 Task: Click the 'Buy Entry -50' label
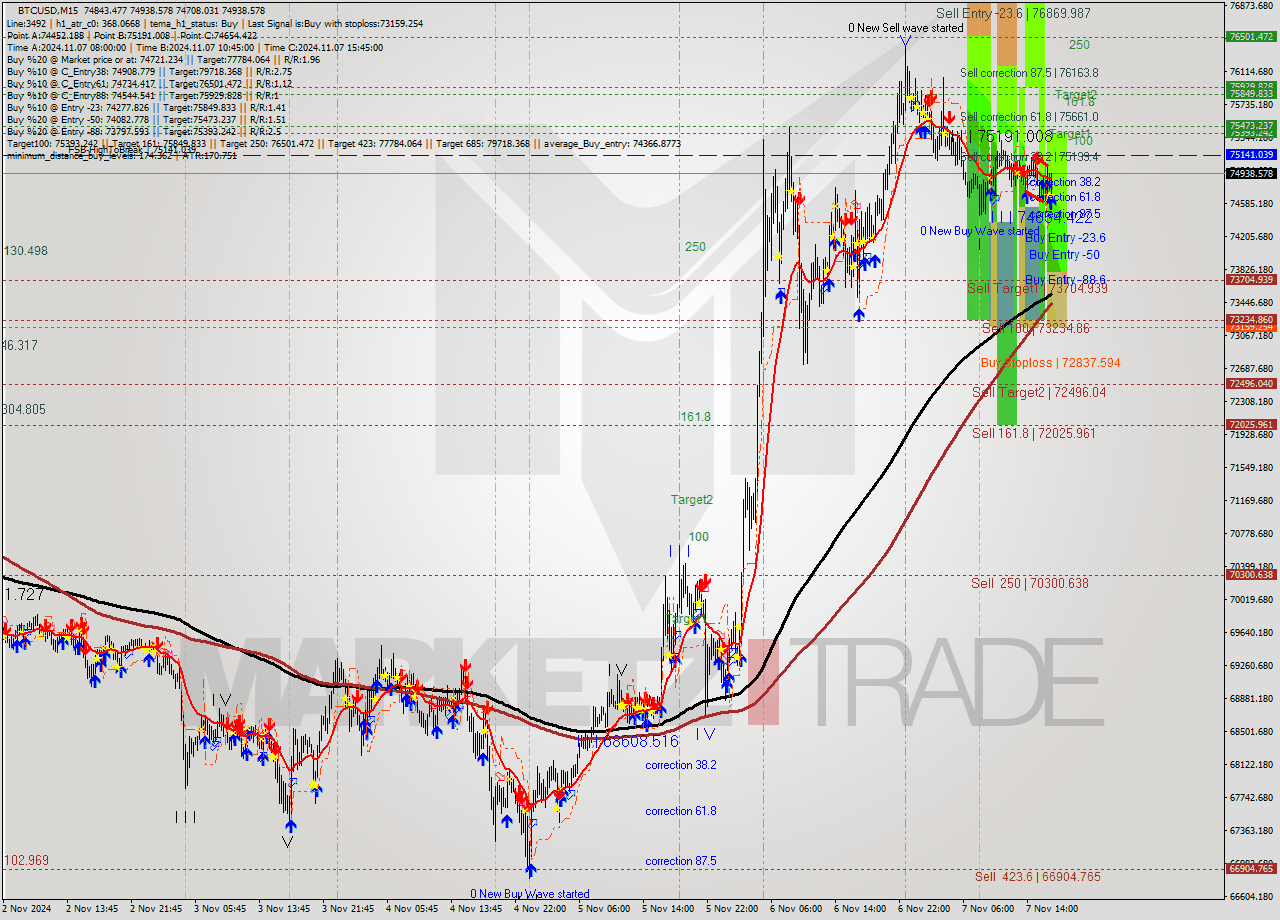click(x=1062, y=255)
